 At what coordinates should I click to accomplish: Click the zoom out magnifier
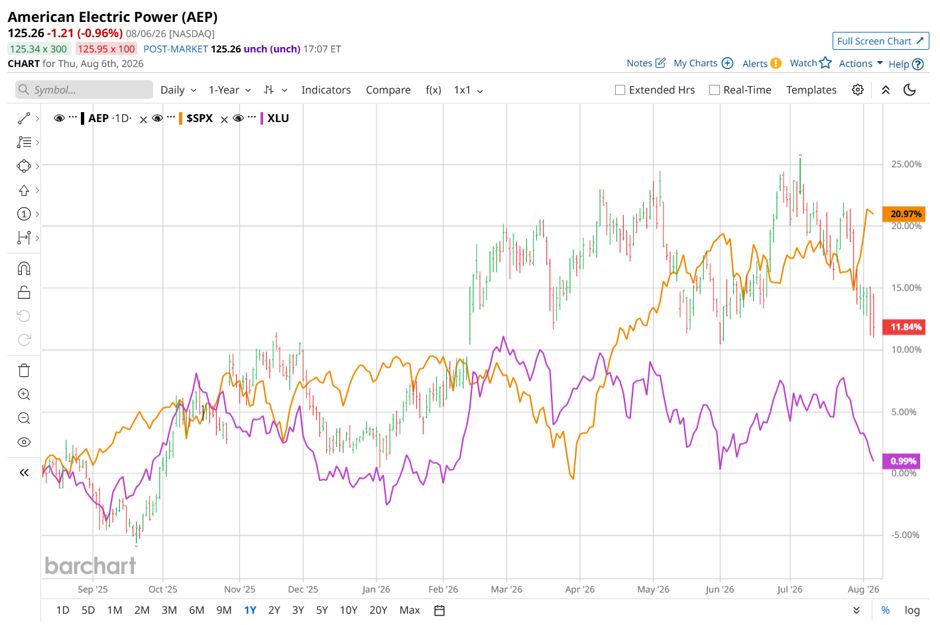click(x=24, y=418)
